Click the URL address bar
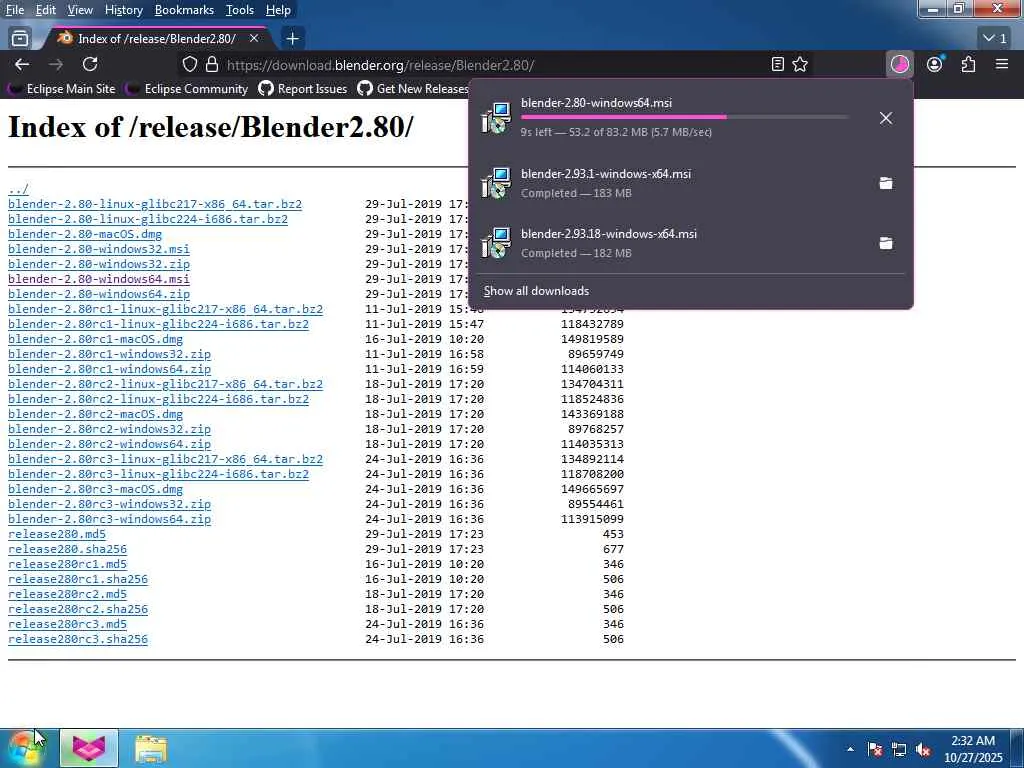This screenshot has height=768, width=1024. point(496,65)
